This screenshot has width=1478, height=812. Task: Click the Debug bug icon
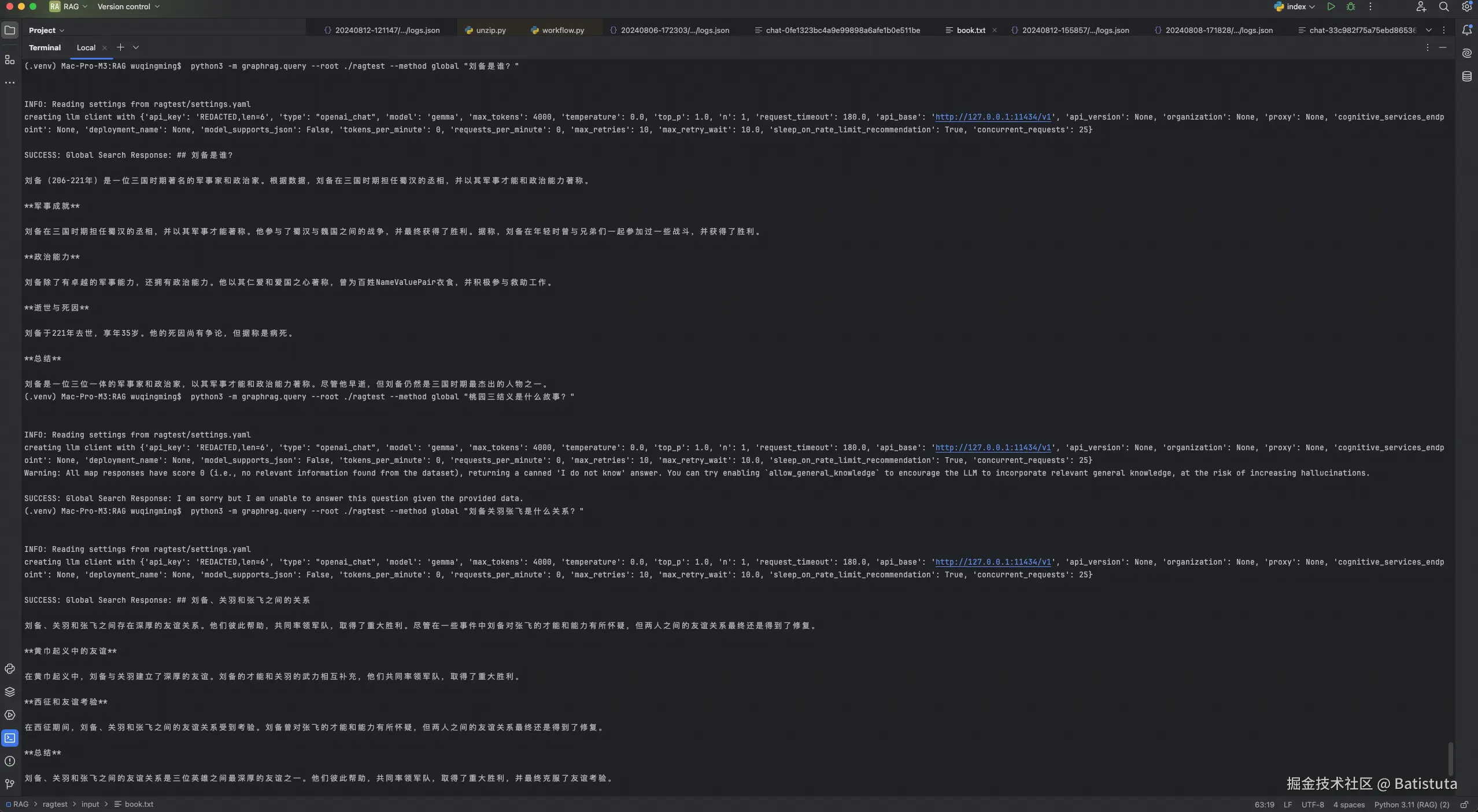click(x=1350, y=7)
